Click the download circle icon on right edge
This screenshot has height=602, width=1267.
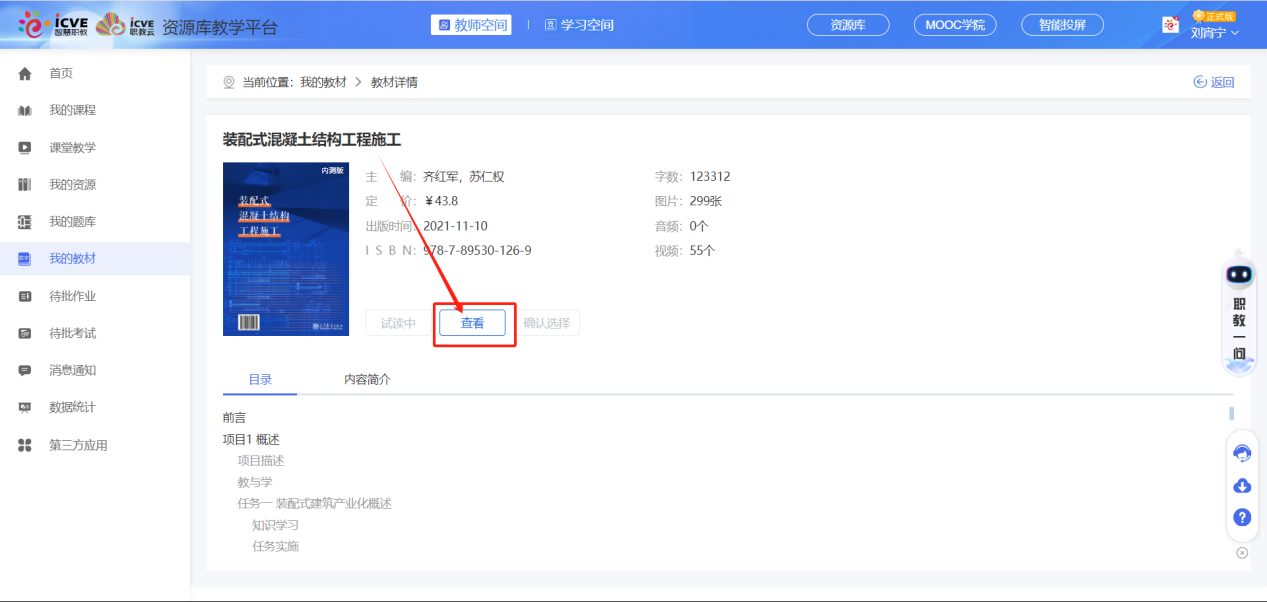[1241, 485]
